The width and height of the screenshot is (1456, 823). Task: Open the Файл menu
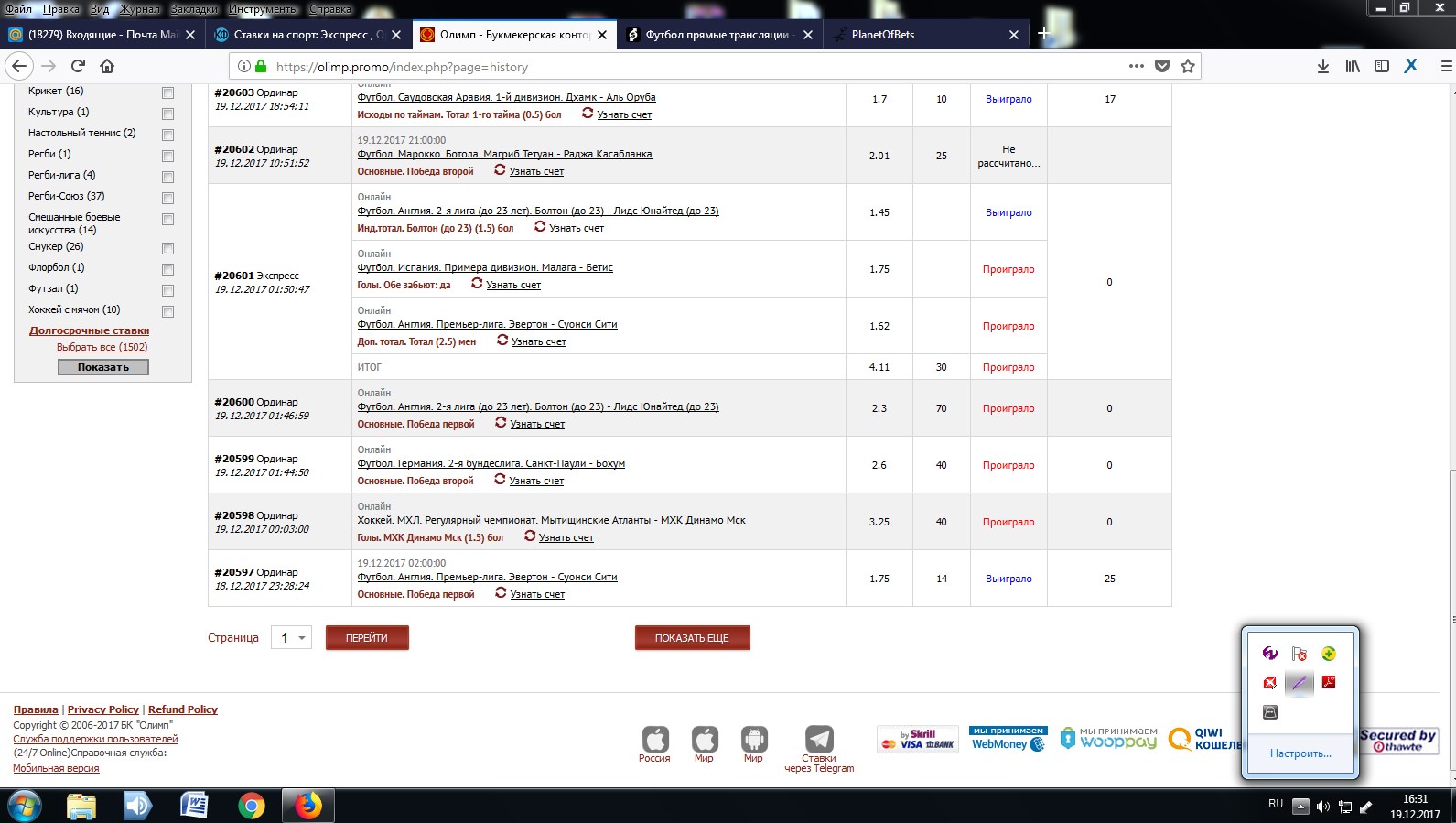18,8
